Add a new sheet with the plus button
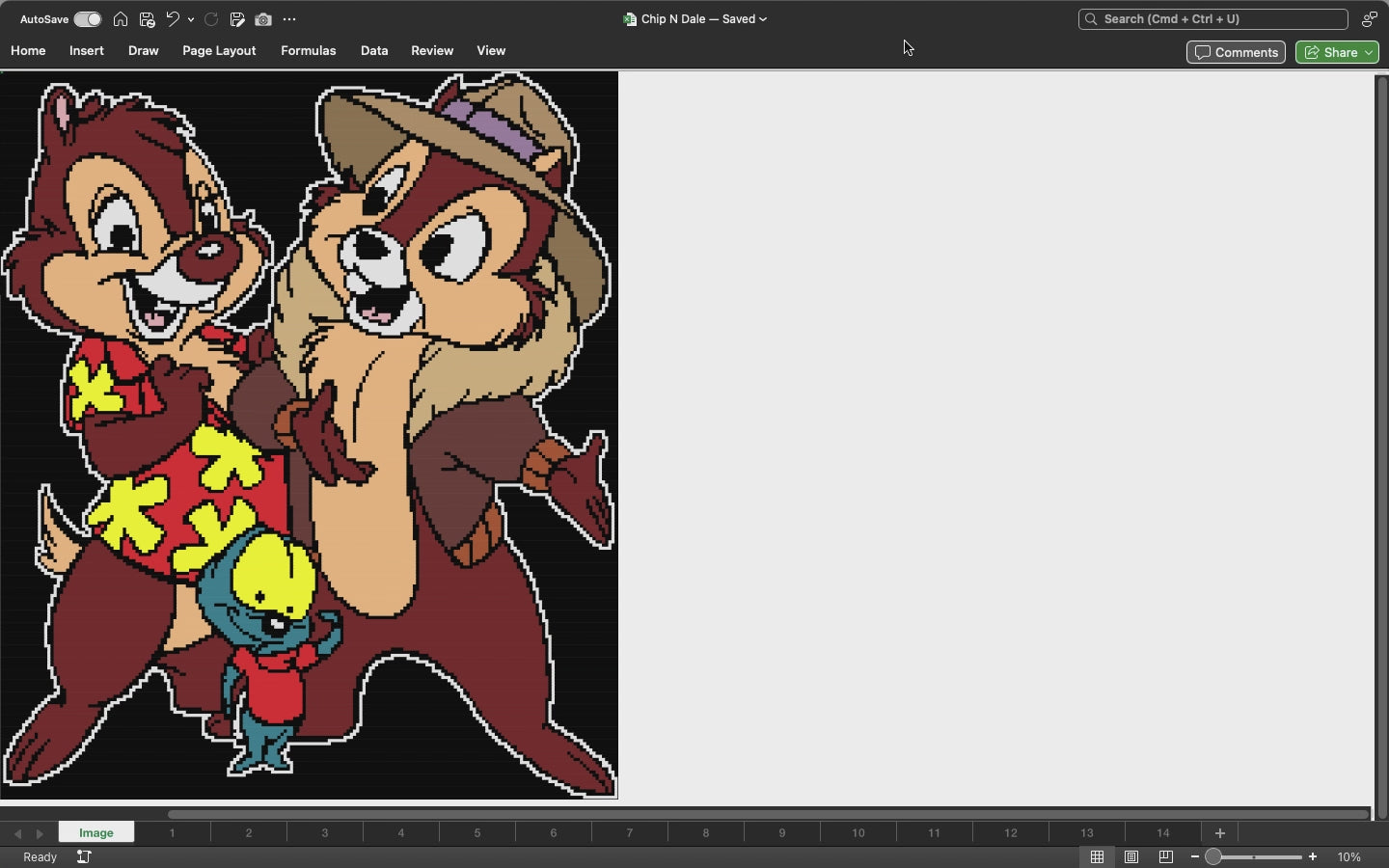Screen dimensions: 1389x868 pos(1218,832)
